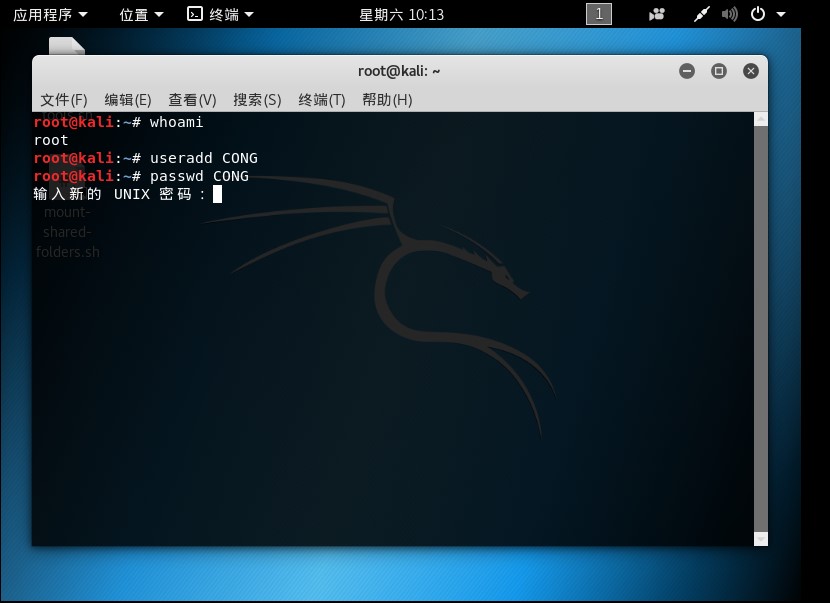Viewport: 830px width, 603px height.
Task: Click the terminal vertical scrollbar
Action: pyautogui.click(x=761, y=328)
